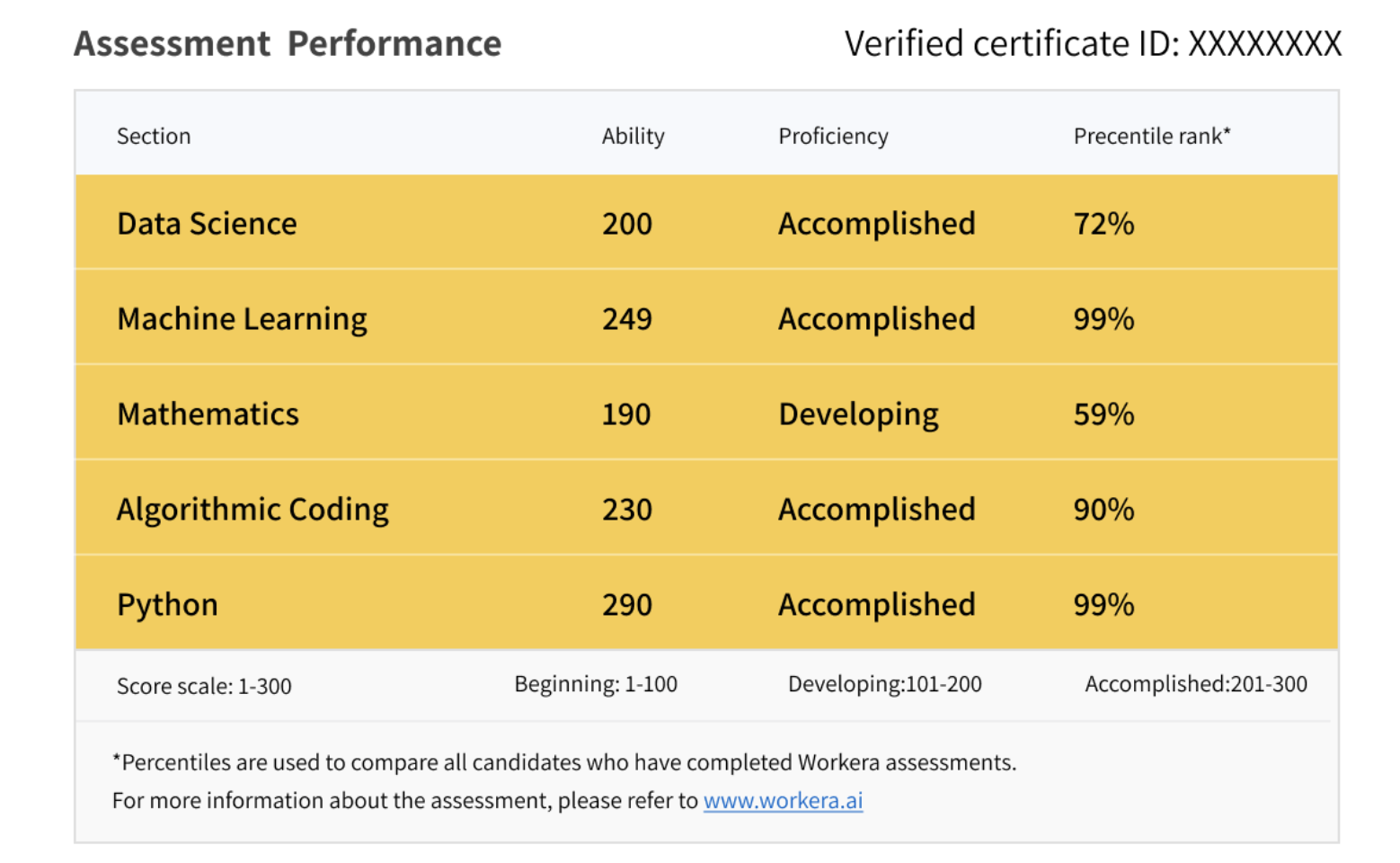Screen dimensions: 1400x863
Task: Click Machine Learning ability score 249
Action: point(627,318)
